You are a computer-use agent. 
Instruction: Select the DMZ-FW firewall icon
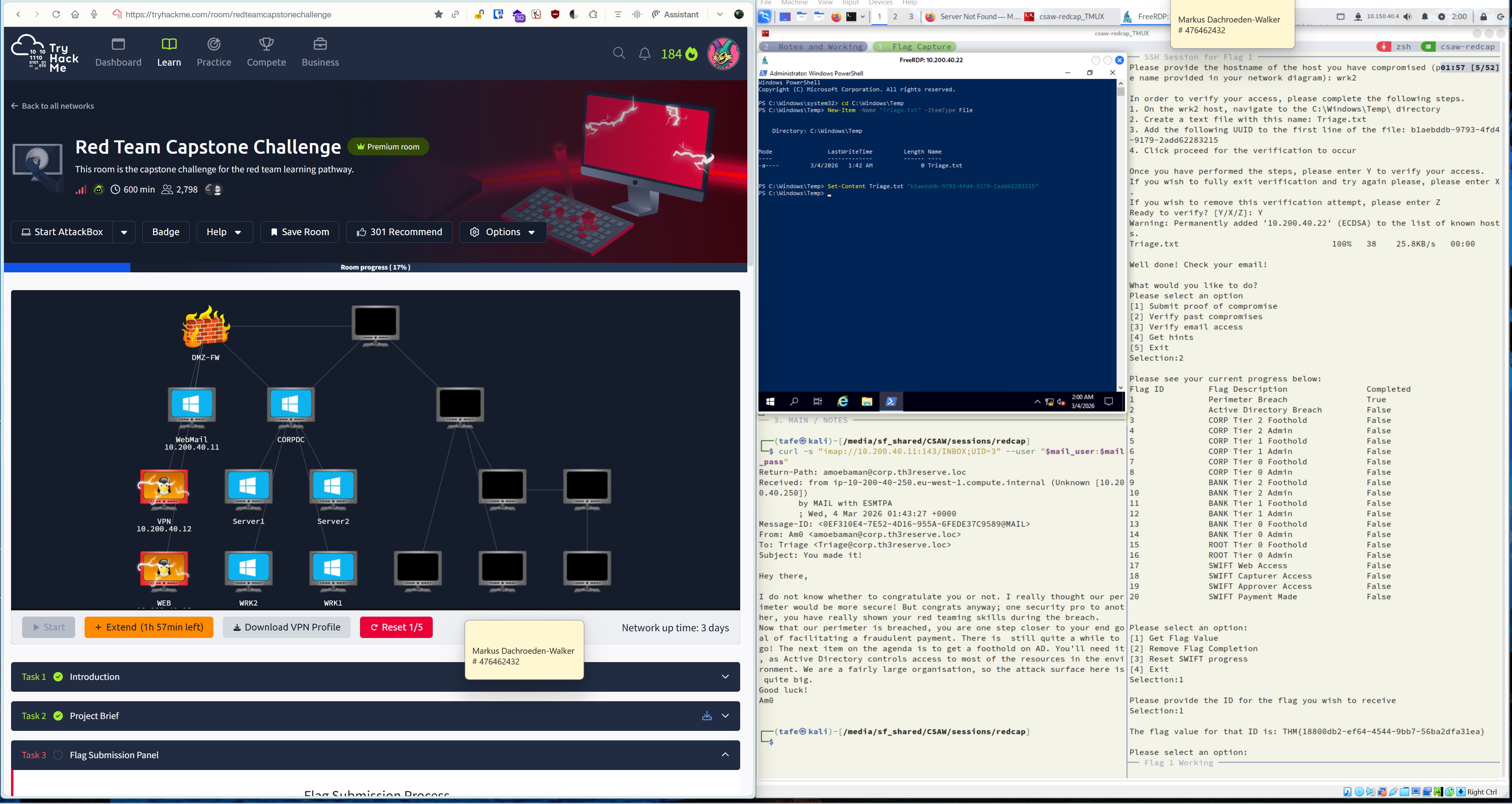[205, 327]
